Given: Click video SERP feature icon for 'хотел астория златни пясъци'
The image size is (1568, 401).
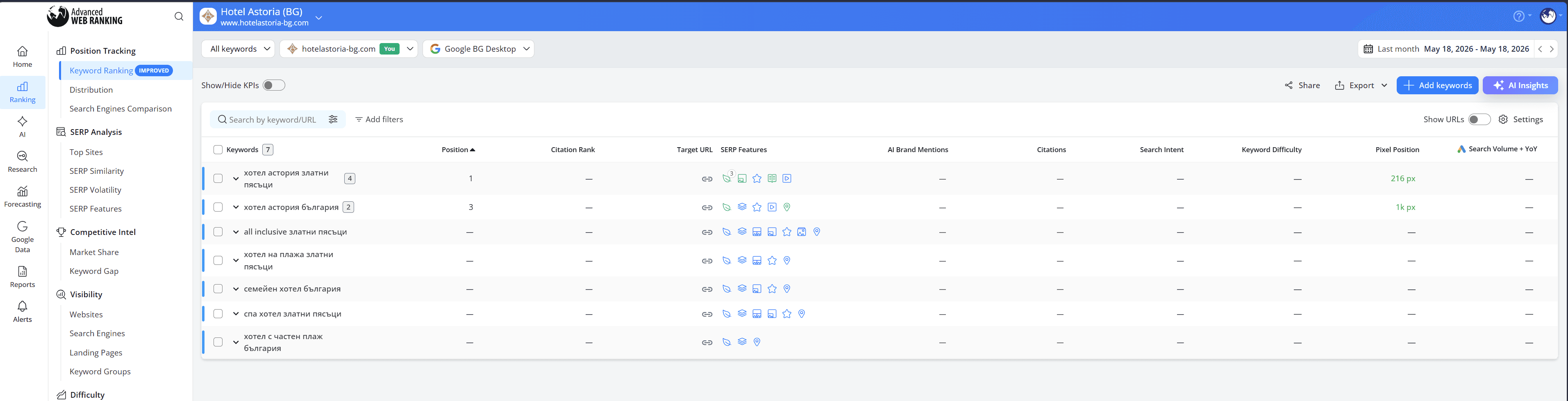Looking at the screenshot, I should click(x=787, y=178).
